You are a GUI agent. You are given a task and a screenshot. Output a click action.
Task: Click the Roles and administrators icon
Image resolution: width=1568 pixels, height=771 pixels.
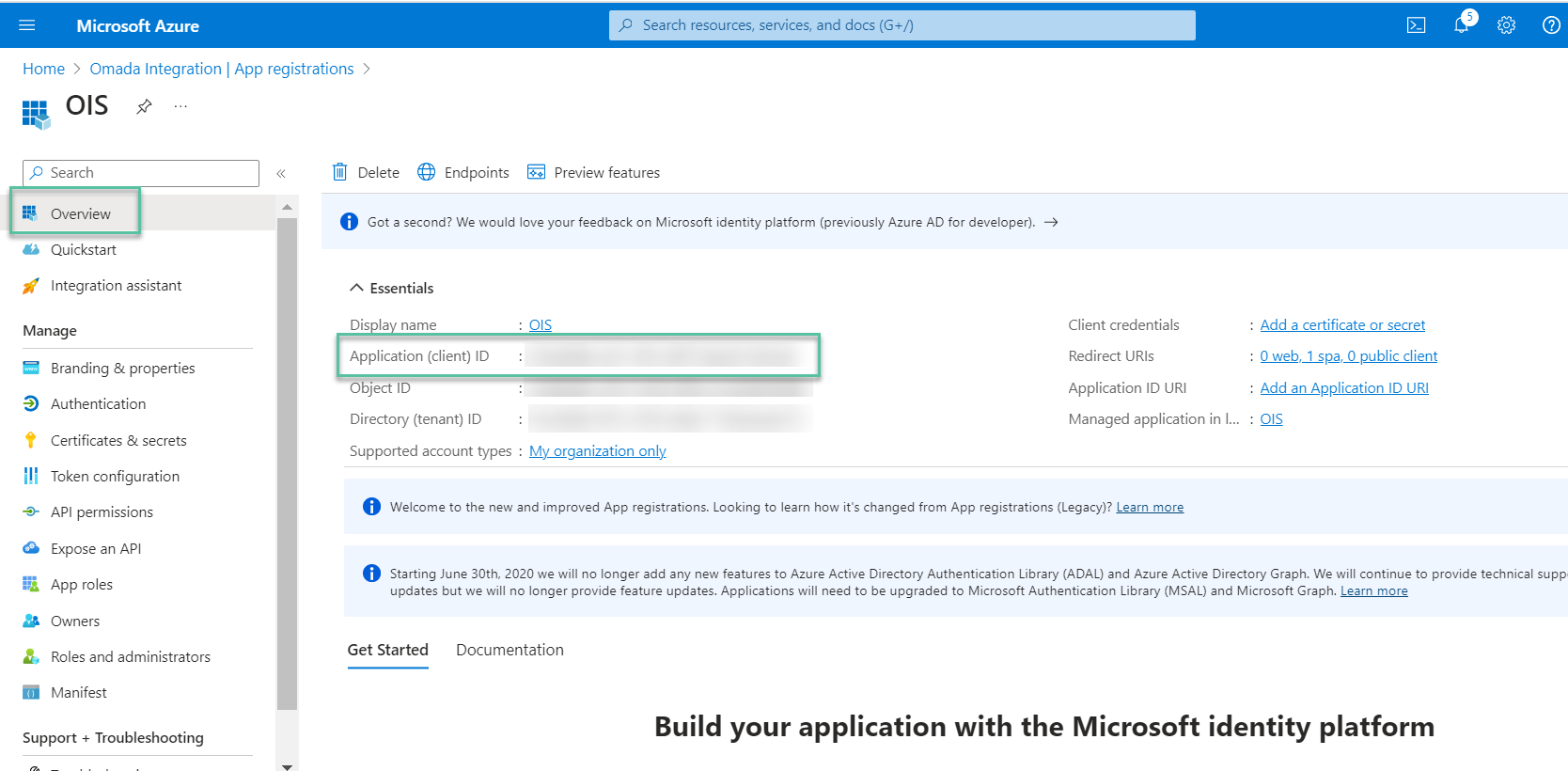(x=31, y=656)
